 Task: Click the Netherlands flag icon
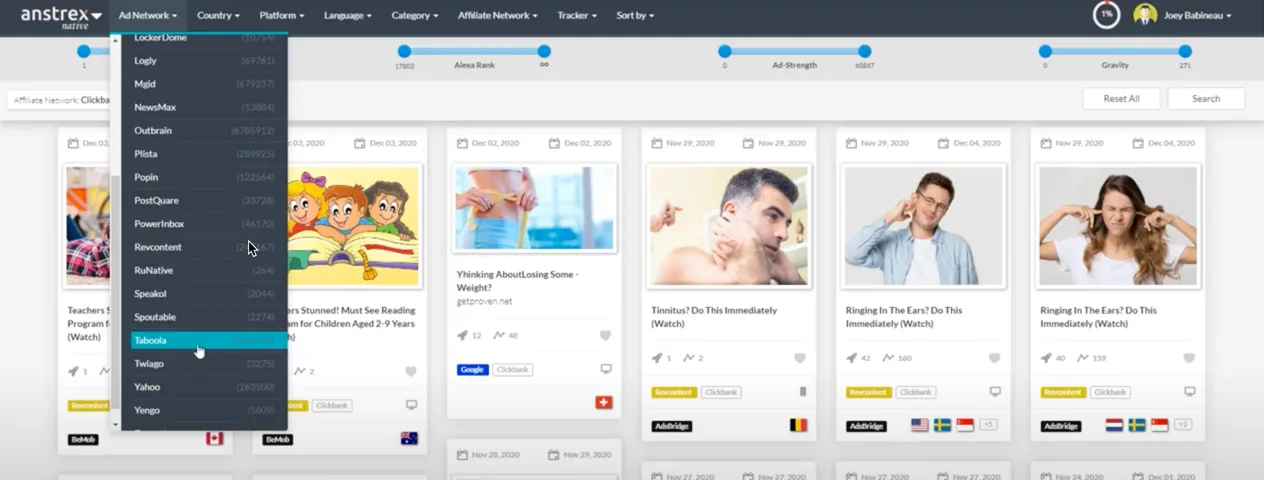[x=1114, y=425]
